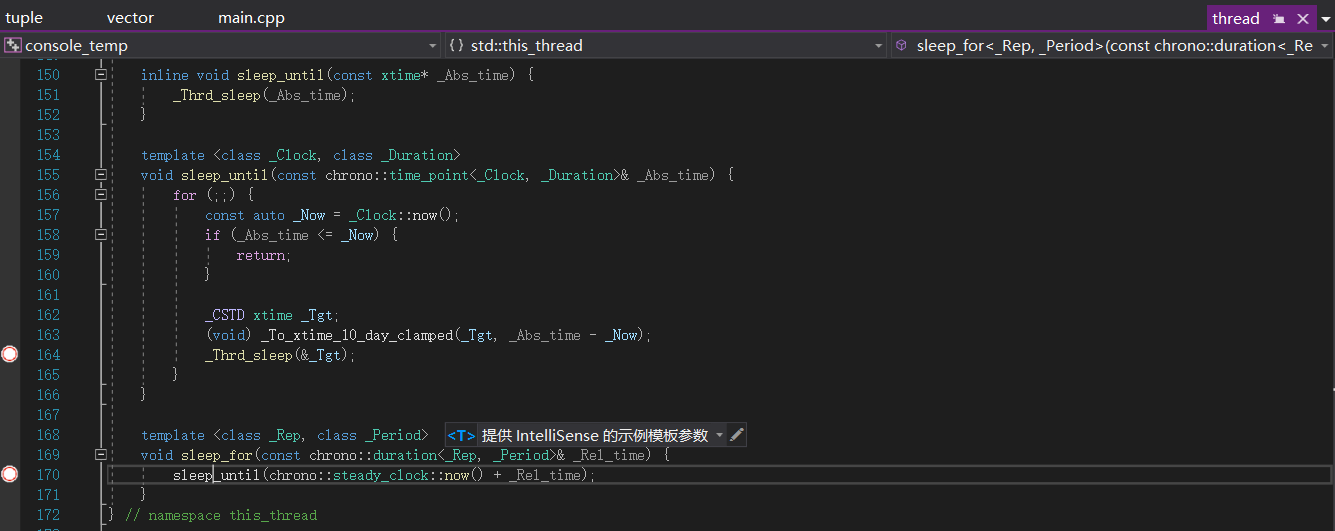Switch to the vector tab
This screenshot has height=531, width=1335.
coord(130,18)
